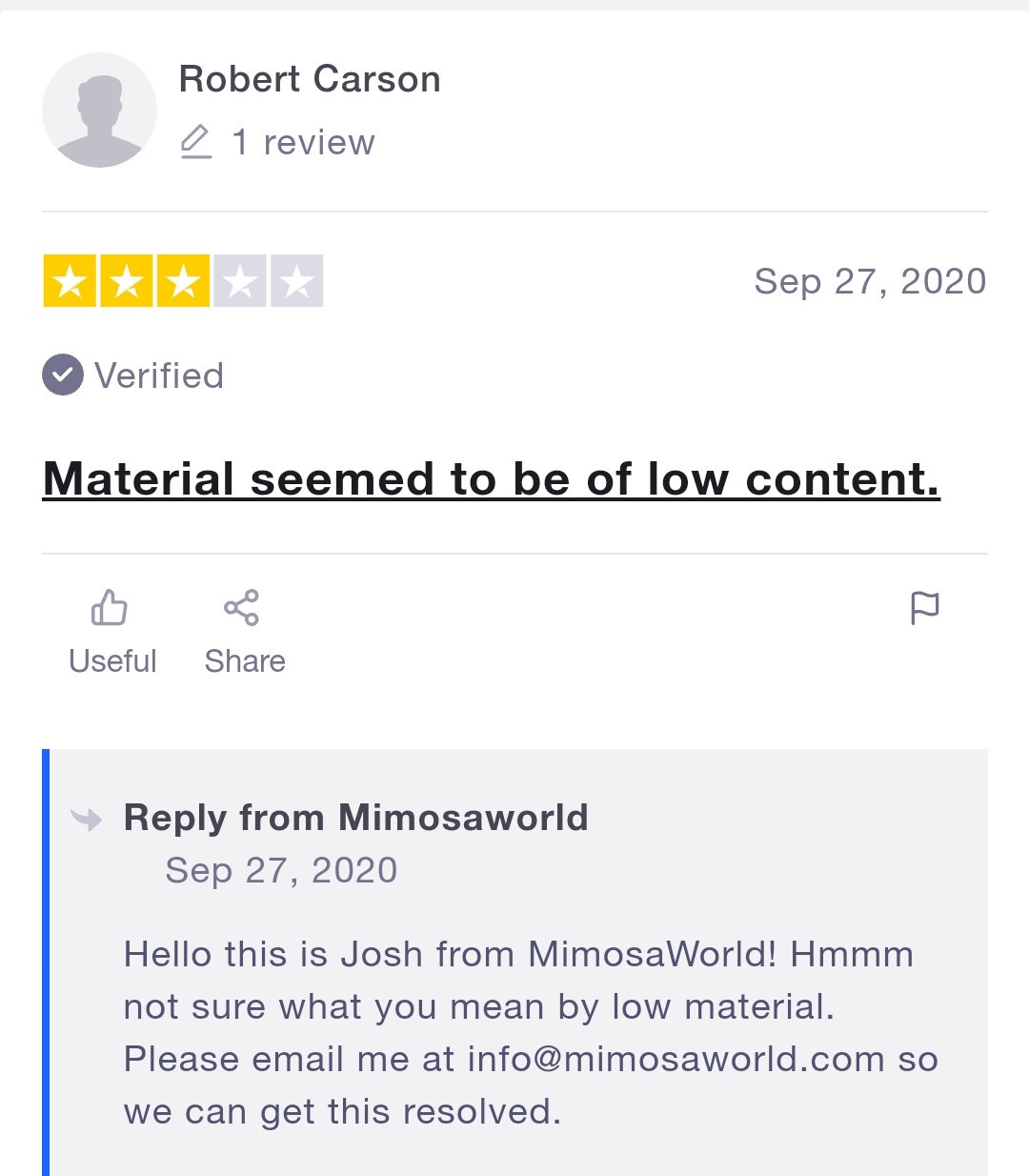Viewport: 1029px width, 1176px height.
Task: Click the pencil icon beside review count
Action: coord(195,142)
